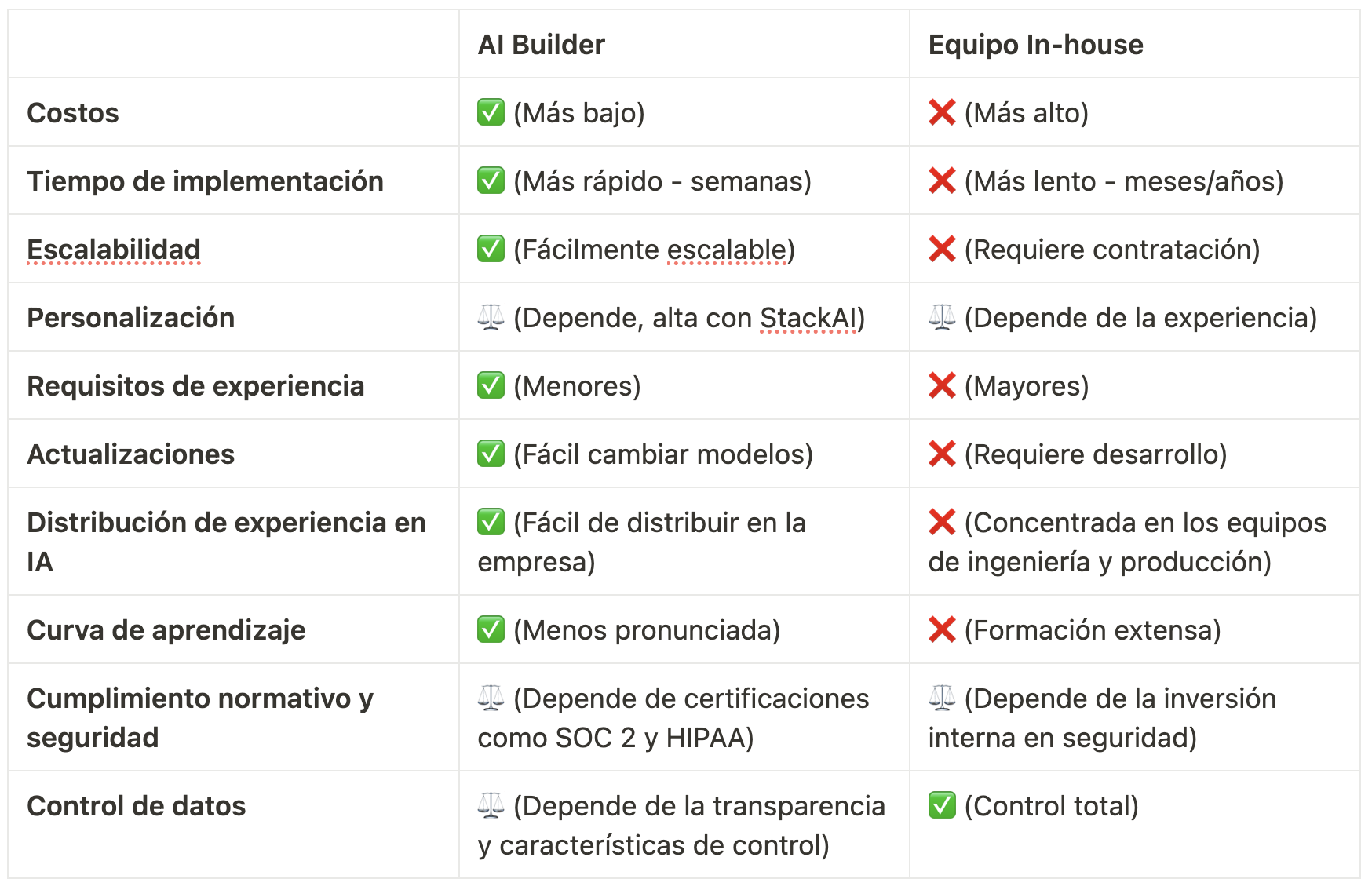Click the underlined word "StackAI"

pos(808,318)
